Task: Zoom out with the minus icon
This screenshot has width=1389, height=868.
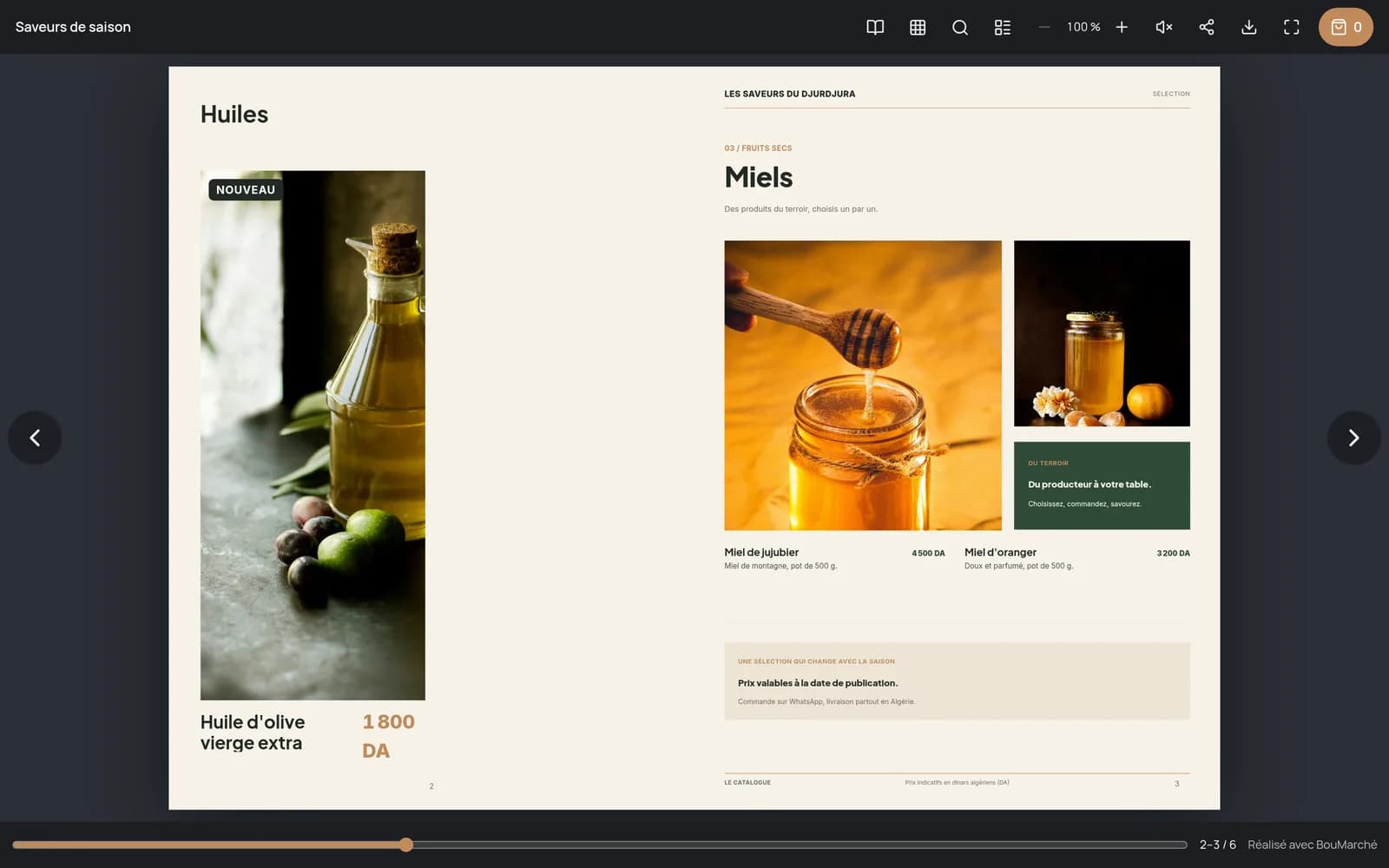Action: click(x=1044, y=27)
